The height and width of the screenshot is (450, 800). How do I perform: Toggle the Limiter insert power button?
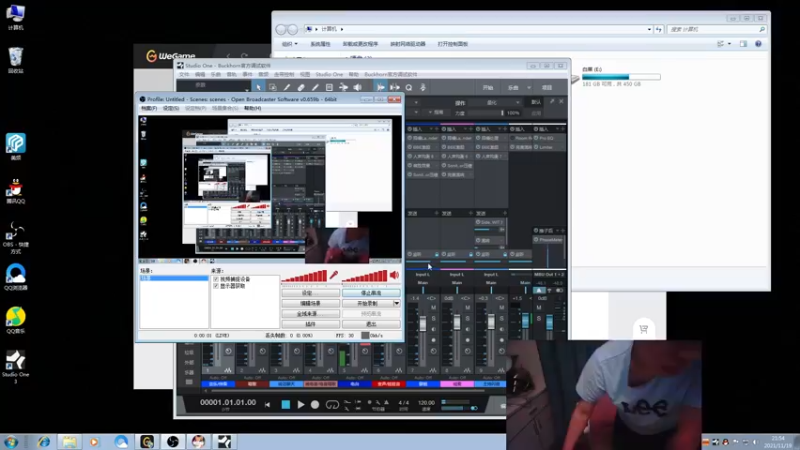click(x=536, y=147)
